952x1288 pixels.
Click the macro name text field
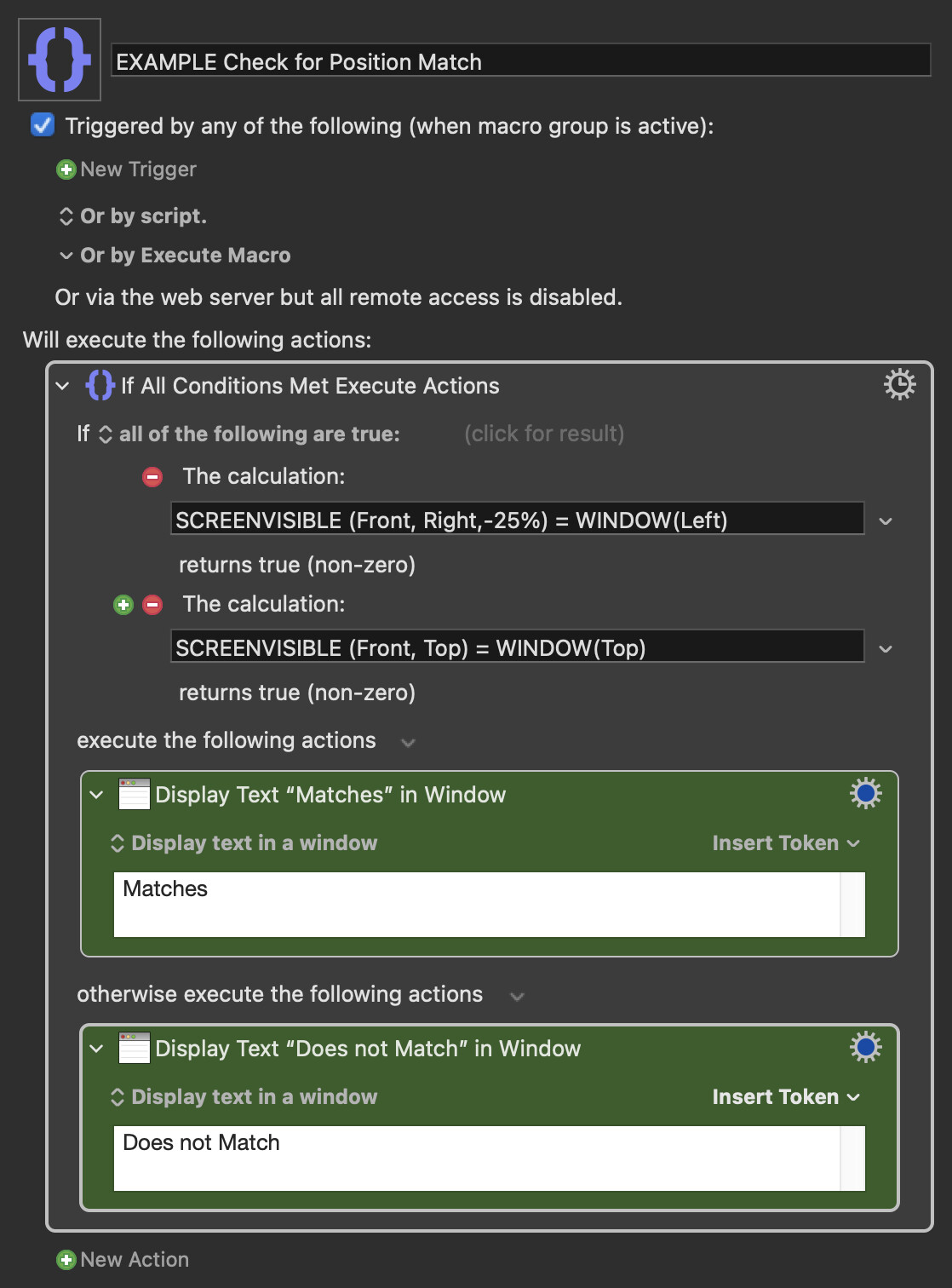click(521, 61)
